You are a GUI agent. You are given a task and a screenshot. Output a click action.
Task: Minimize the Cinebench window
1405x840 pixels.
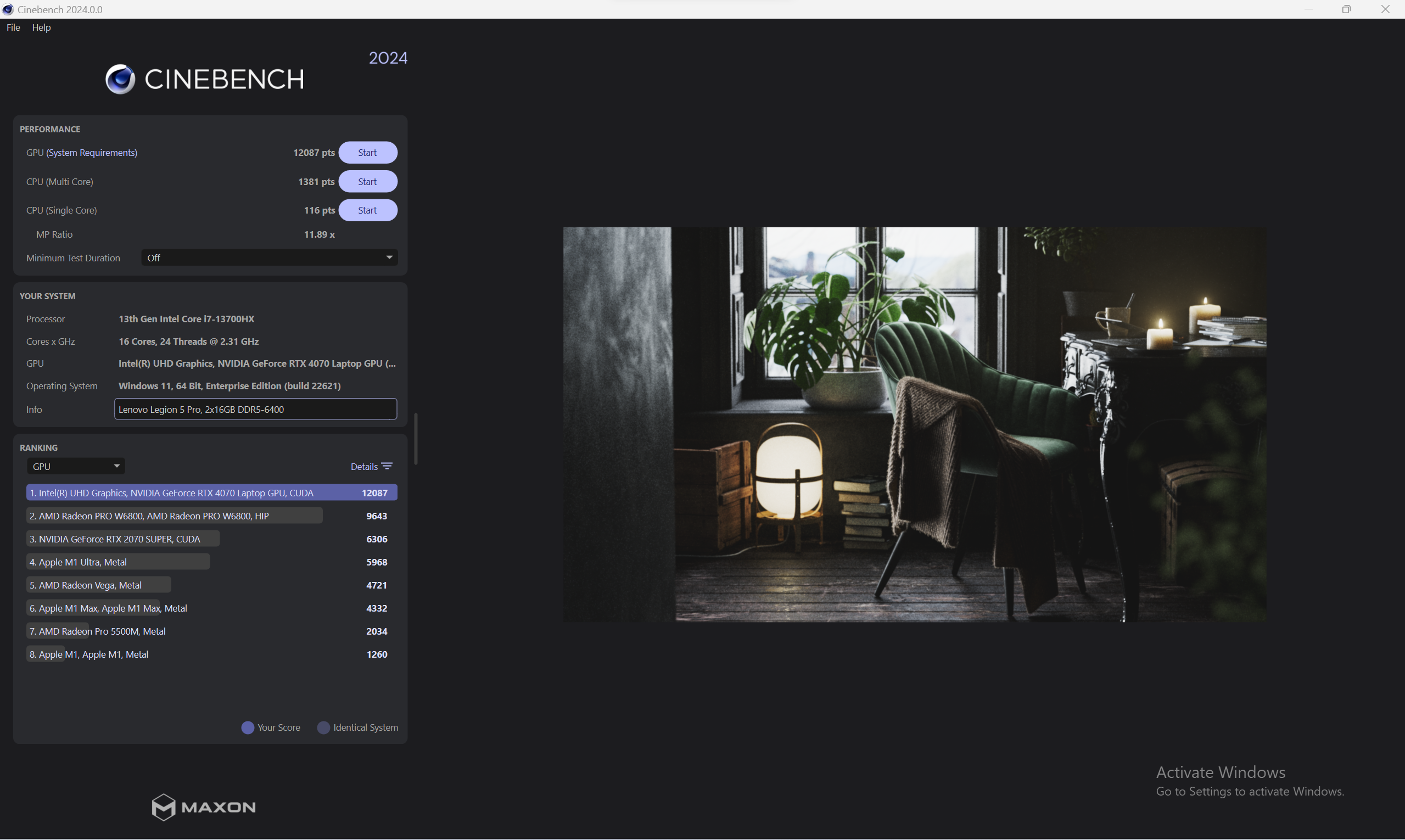pos(1308,9)
